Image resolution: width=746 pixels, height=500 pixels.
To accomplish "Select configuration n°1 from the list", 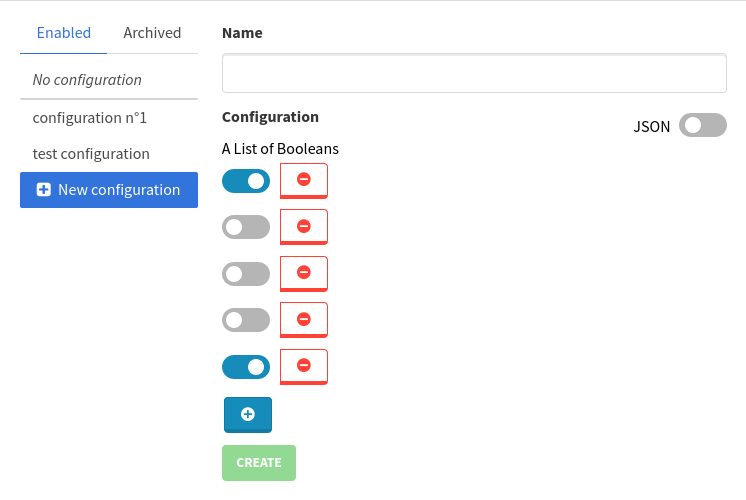I will pos(90,118).
